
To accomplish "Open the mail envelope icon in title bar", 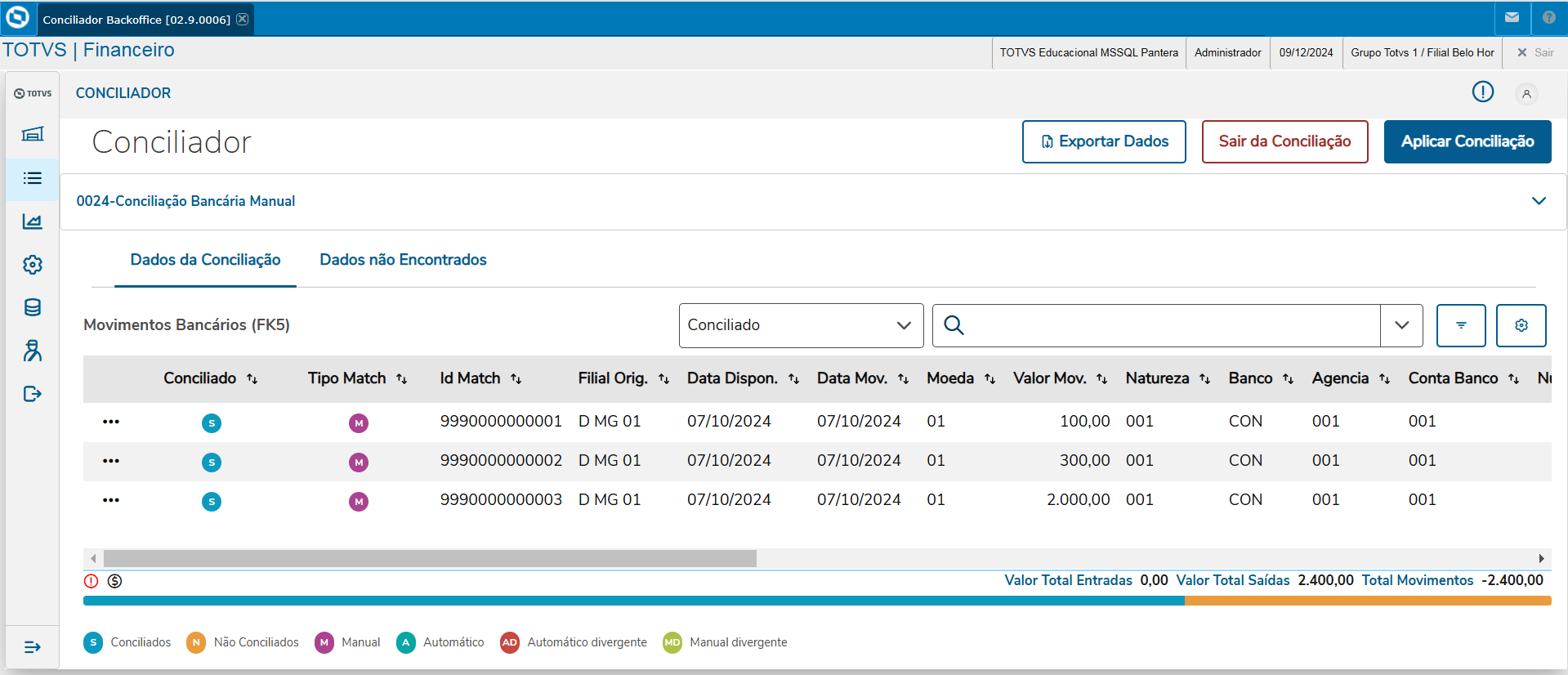I will click(x=1512, y=17).
